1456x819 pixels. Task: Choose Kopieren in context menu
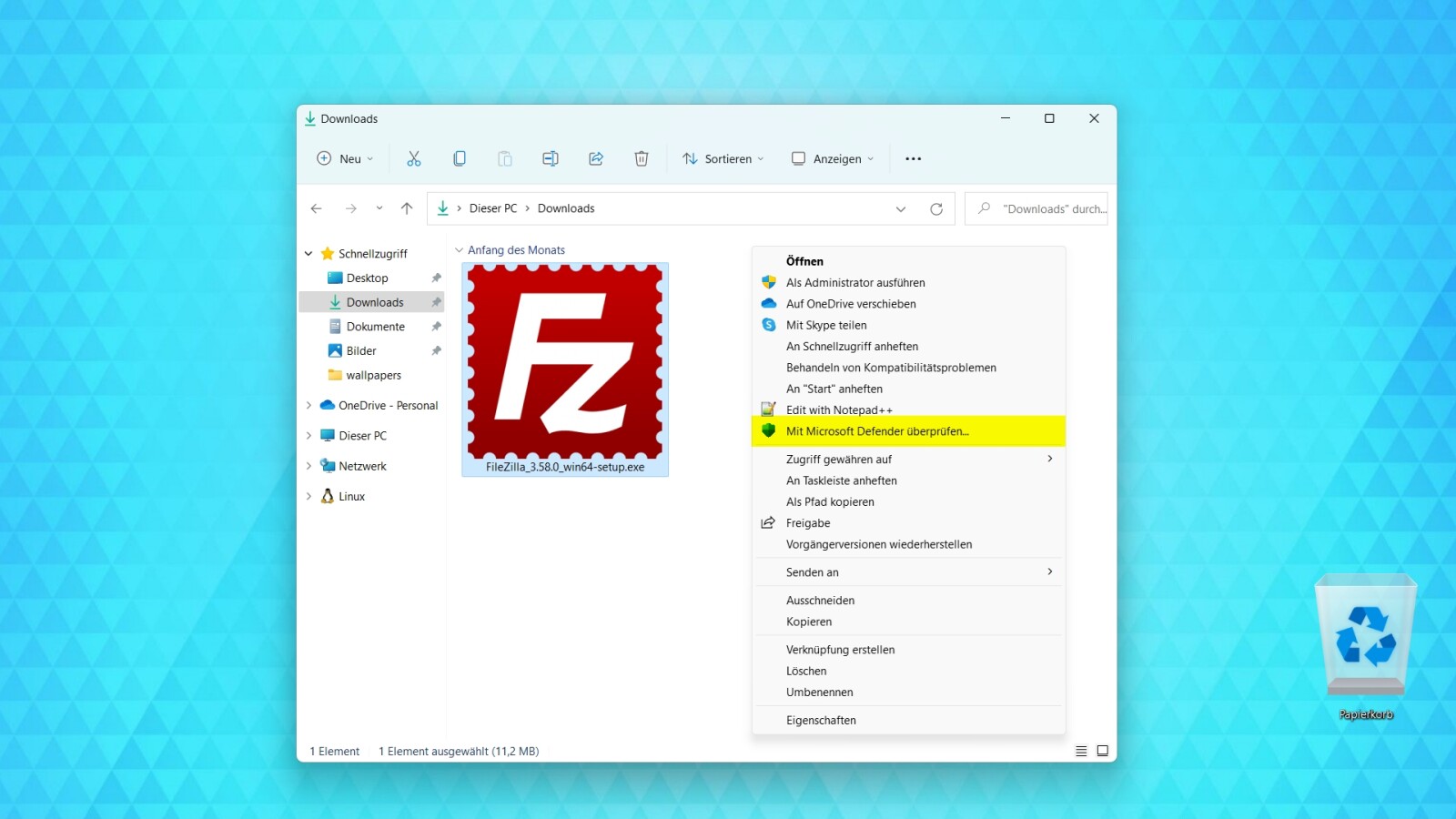[x=908, y=622]
